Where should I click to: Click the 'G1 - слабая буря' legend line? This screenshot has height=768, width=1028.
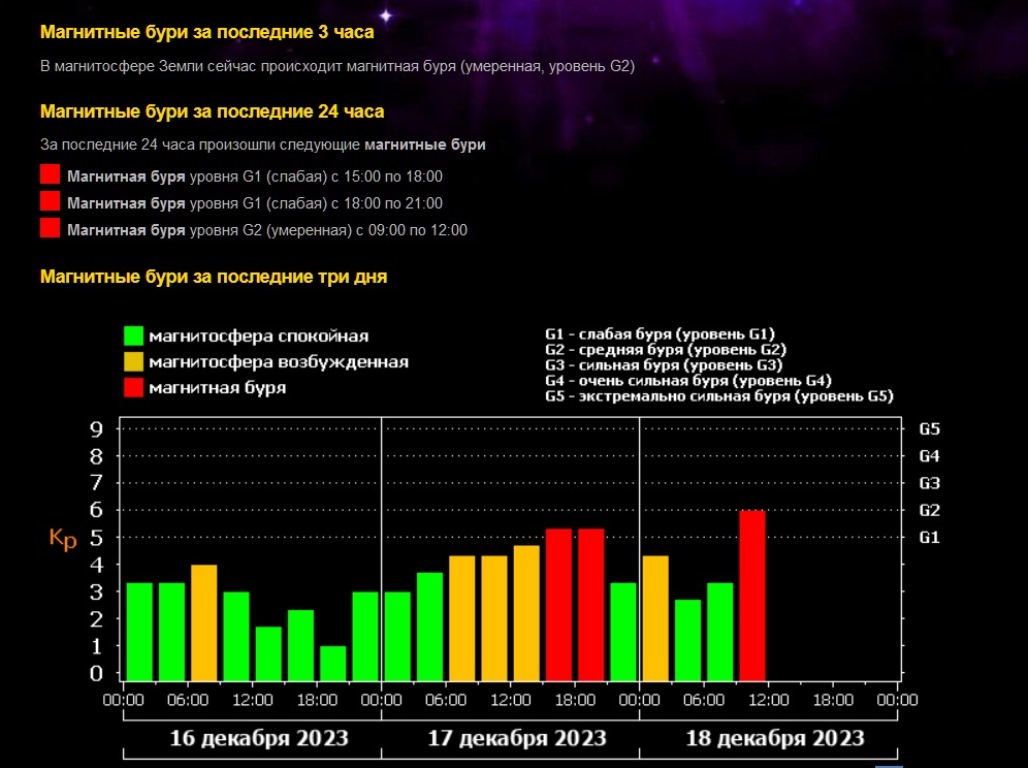(660, 334)
